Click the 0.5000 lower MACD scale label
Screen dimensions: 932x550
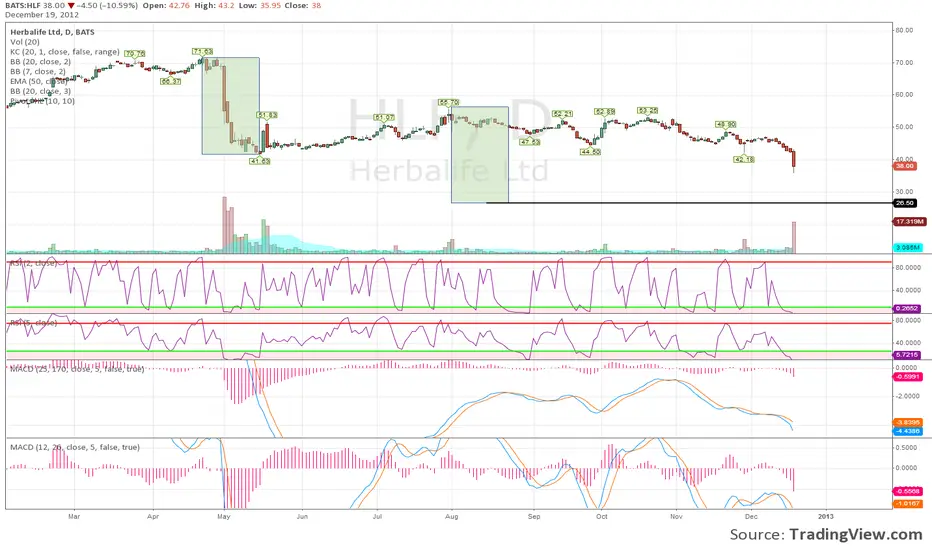[x=908, y=448]
